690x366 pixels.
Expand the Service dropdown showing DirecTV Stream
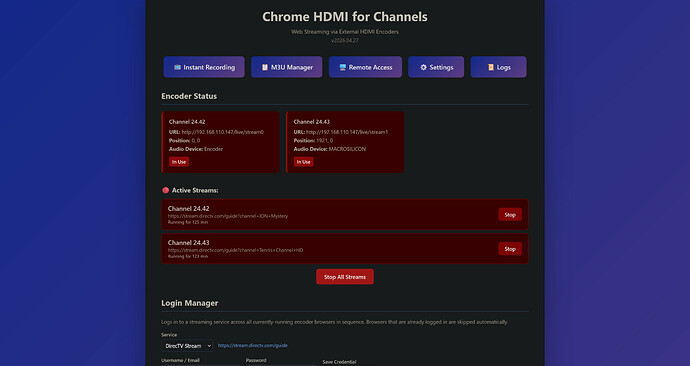click(187, 346)
